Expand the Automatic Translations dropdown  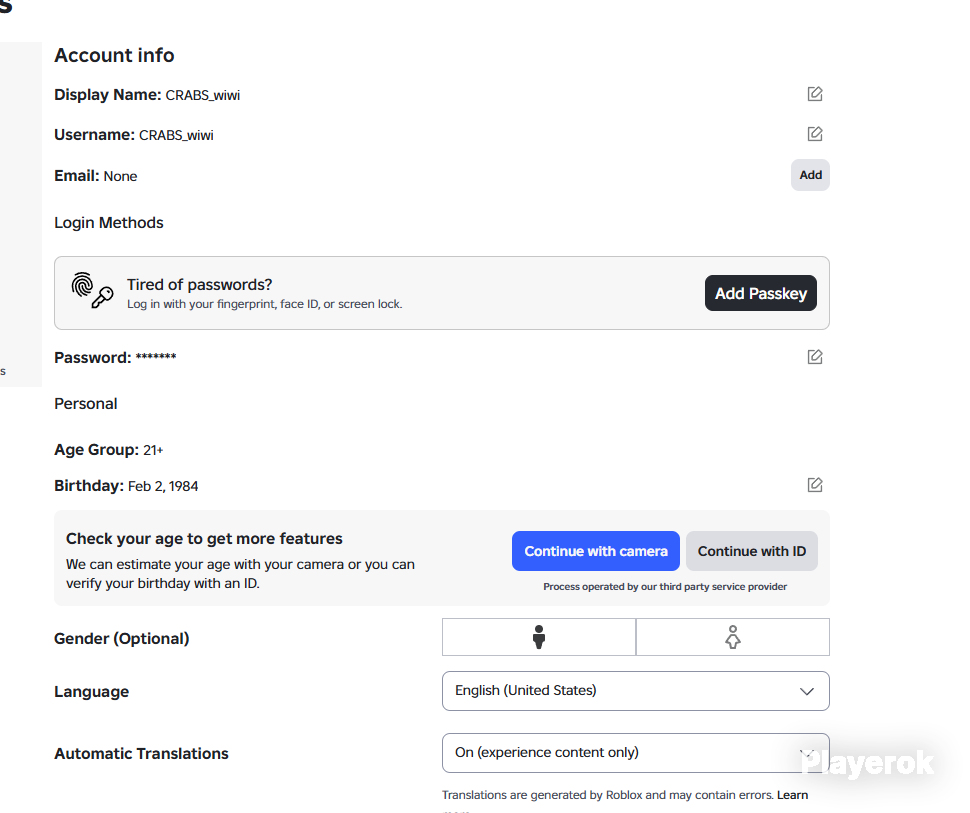635,753
